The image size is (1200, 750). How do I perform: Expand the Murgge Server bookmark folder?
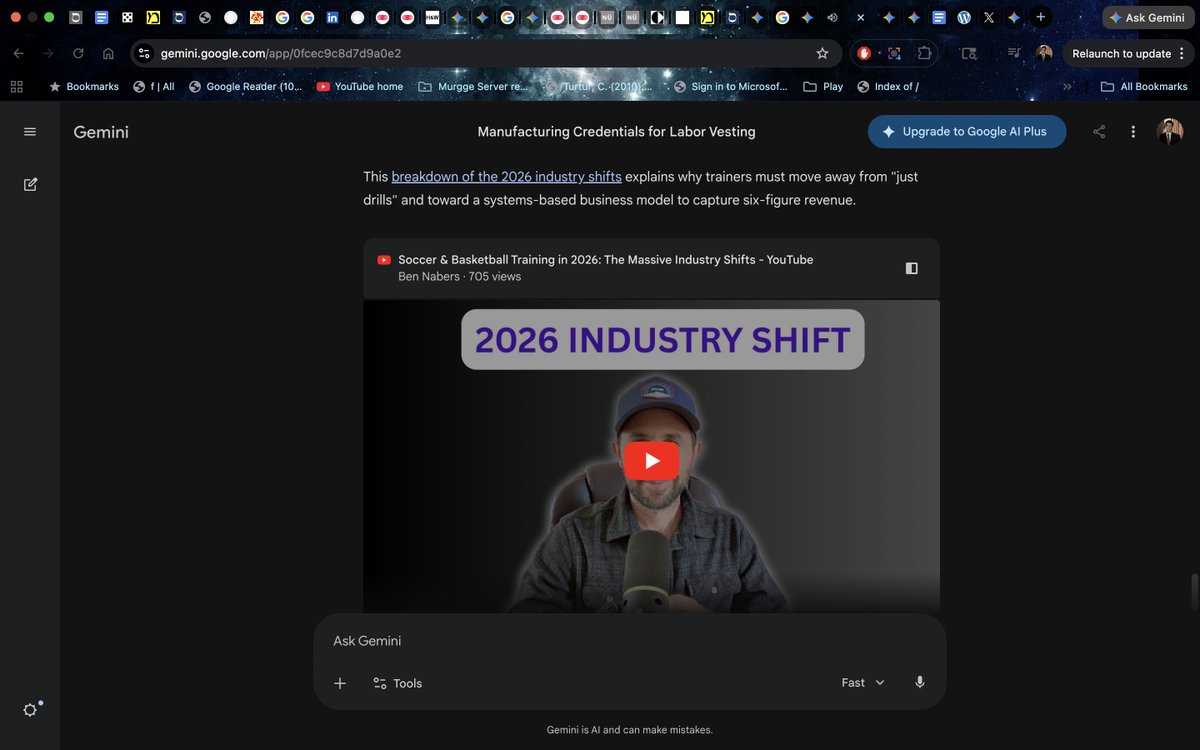[473, 86]
